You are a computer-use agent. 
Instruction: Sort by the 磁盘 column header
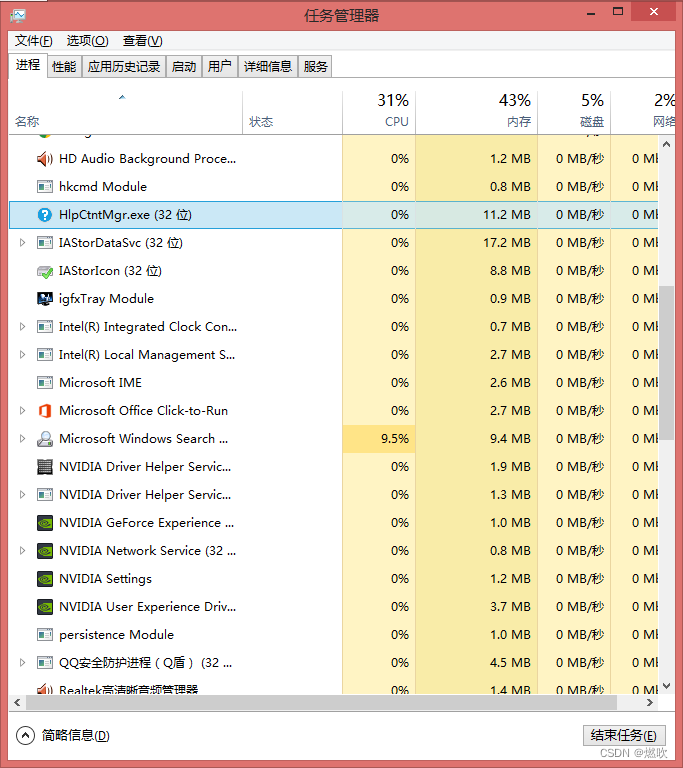point(574,113)
